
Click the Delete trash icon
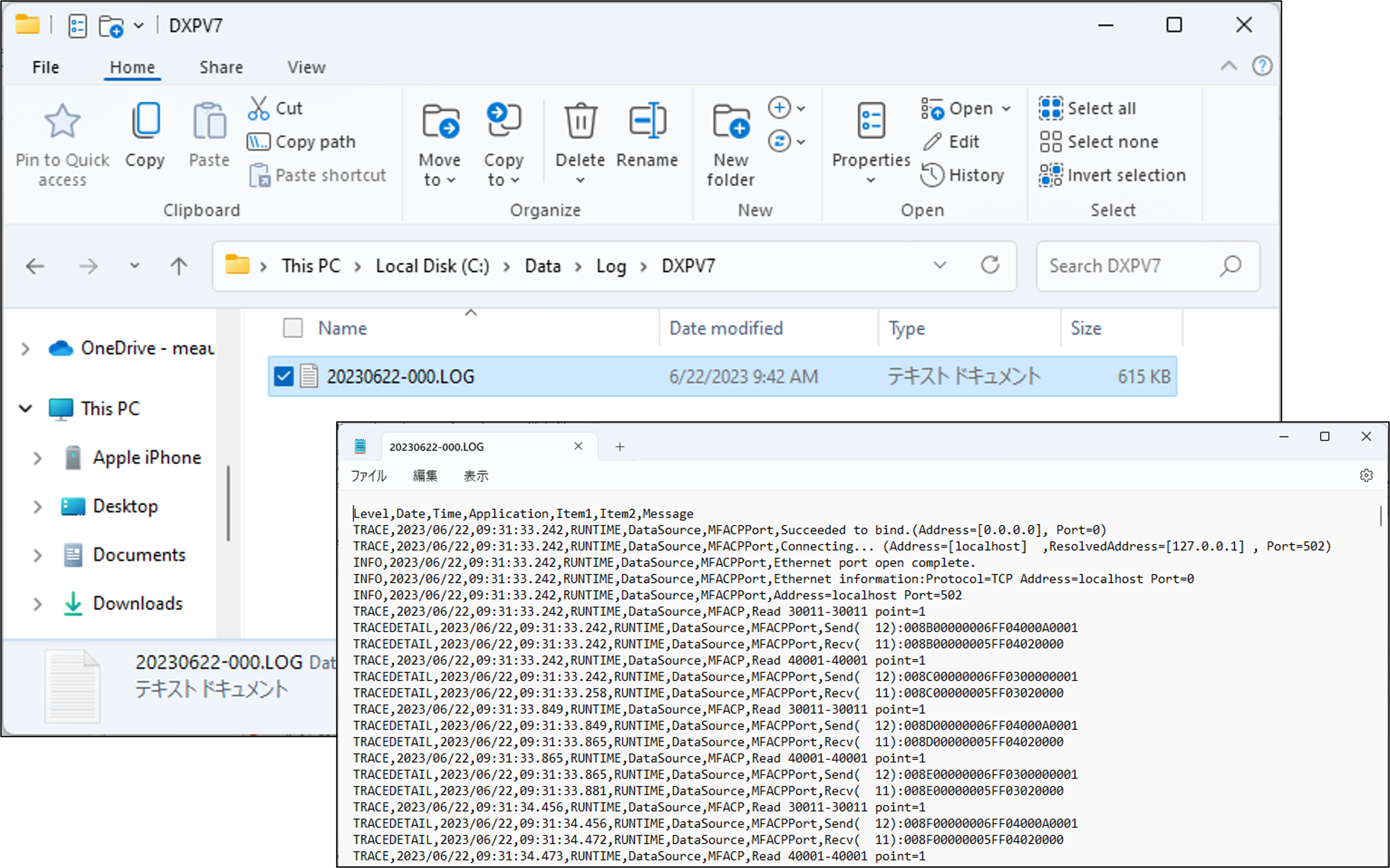580,122
